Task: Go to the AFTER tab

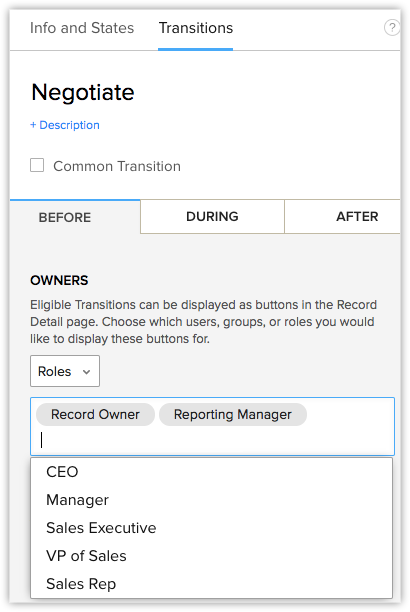Action: click(343, 217)
